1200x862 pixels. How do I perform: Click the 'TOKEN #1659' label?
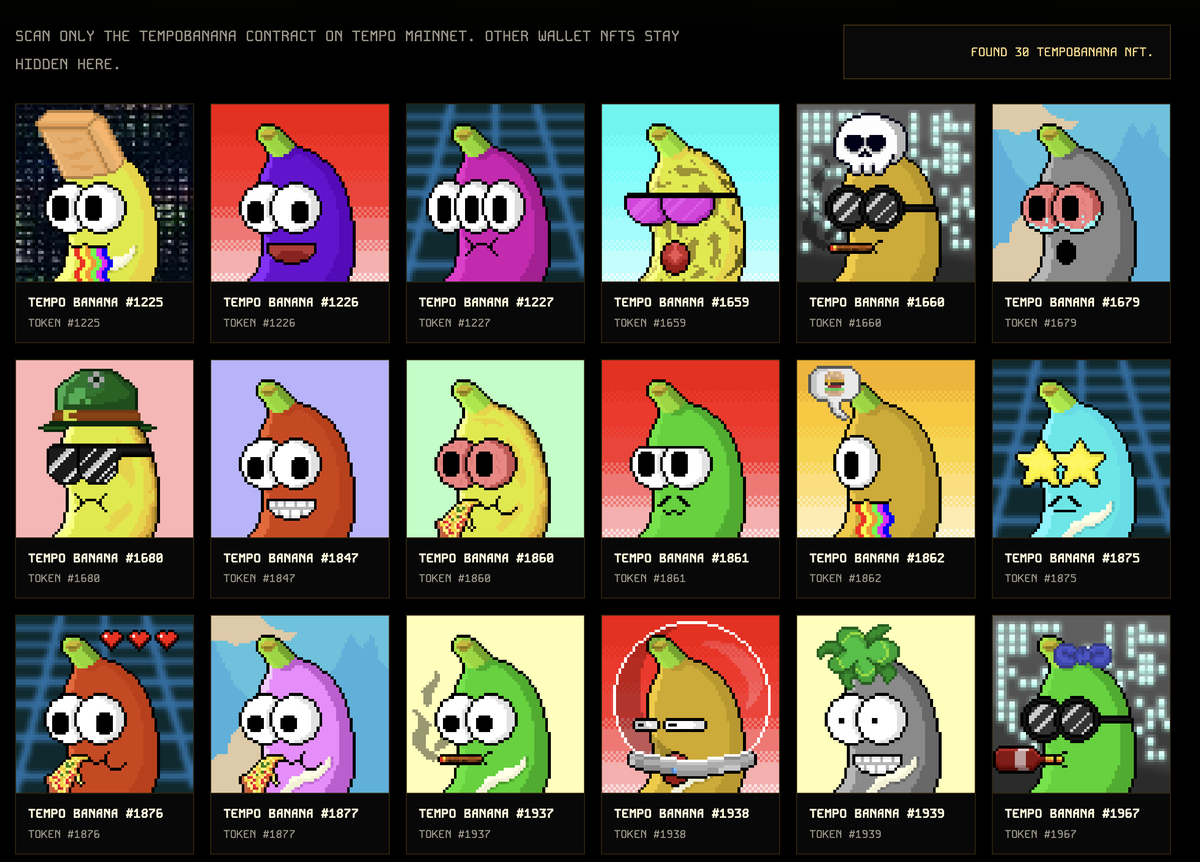coord(650,323)
